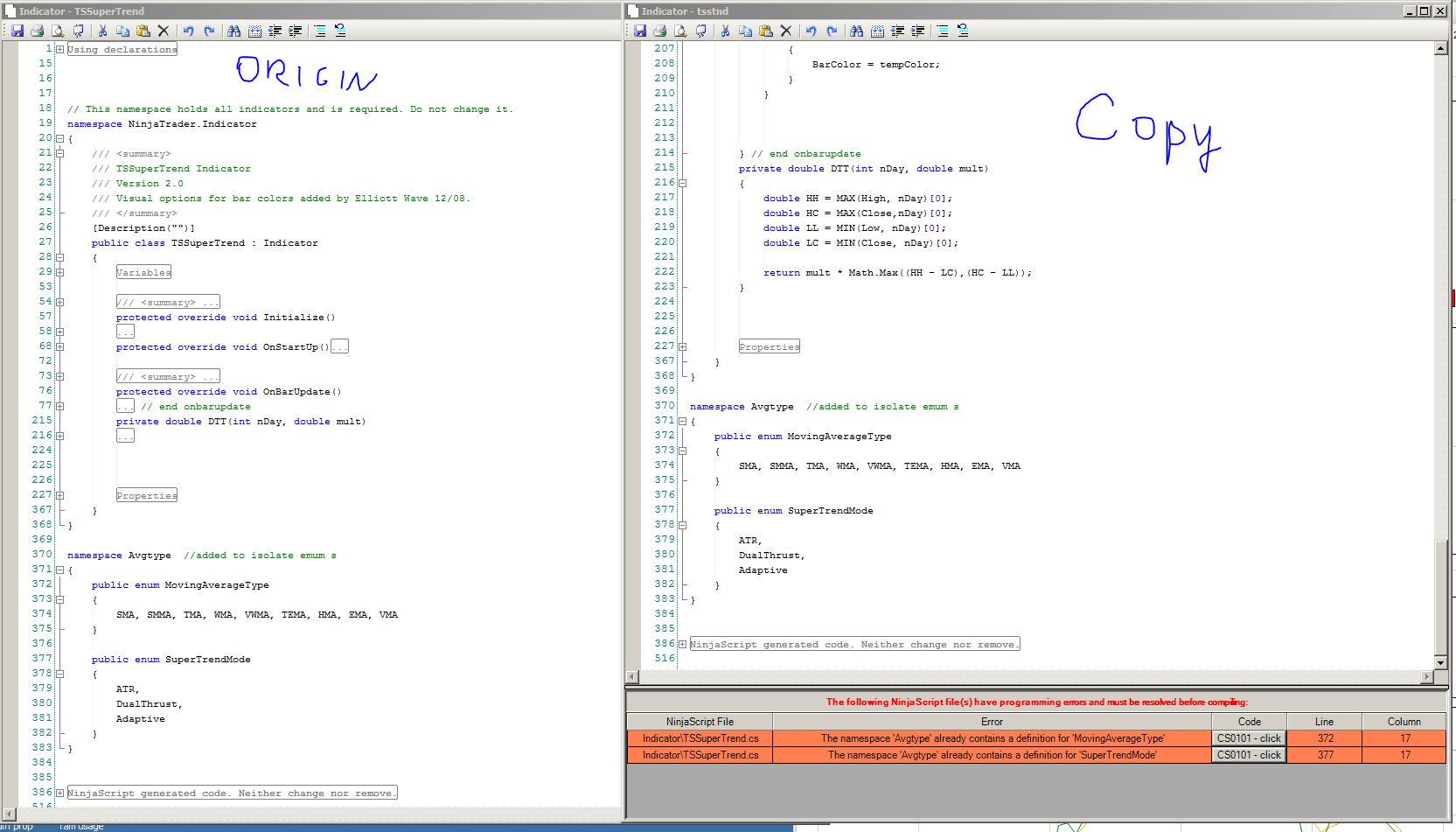Click the NinjaScript File column header
This screenshot has height=832, width=1456.
700,722
